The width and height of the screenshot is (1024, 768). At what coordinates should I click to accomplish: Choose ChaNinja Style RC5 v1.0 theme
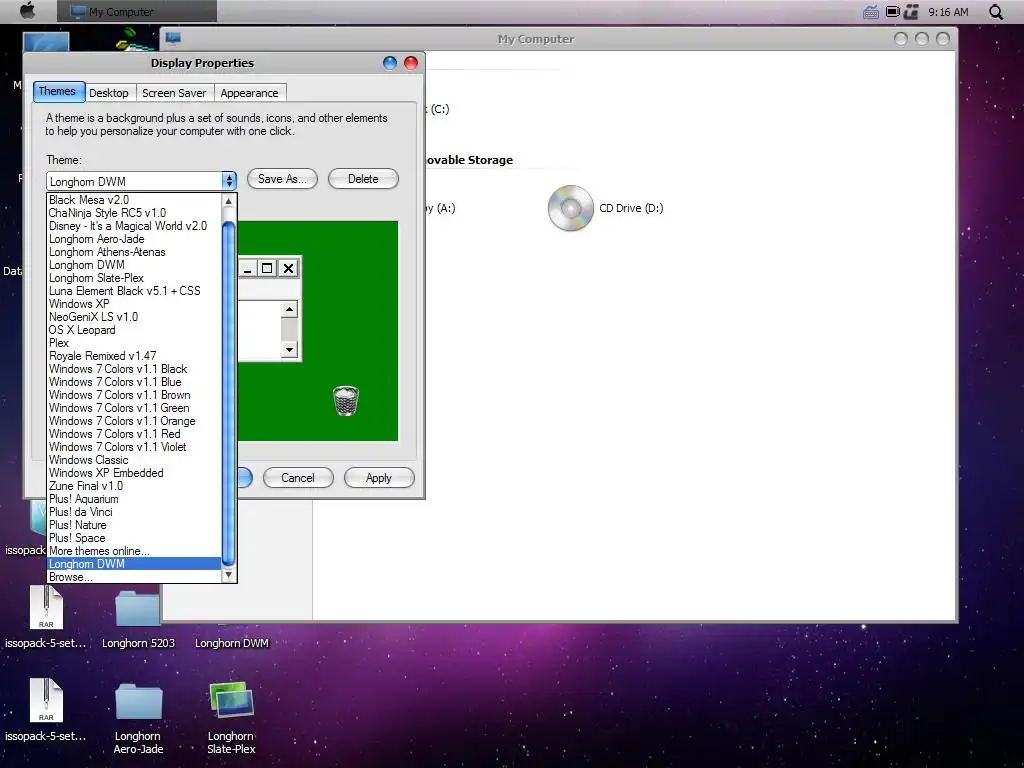pos(135,213)
